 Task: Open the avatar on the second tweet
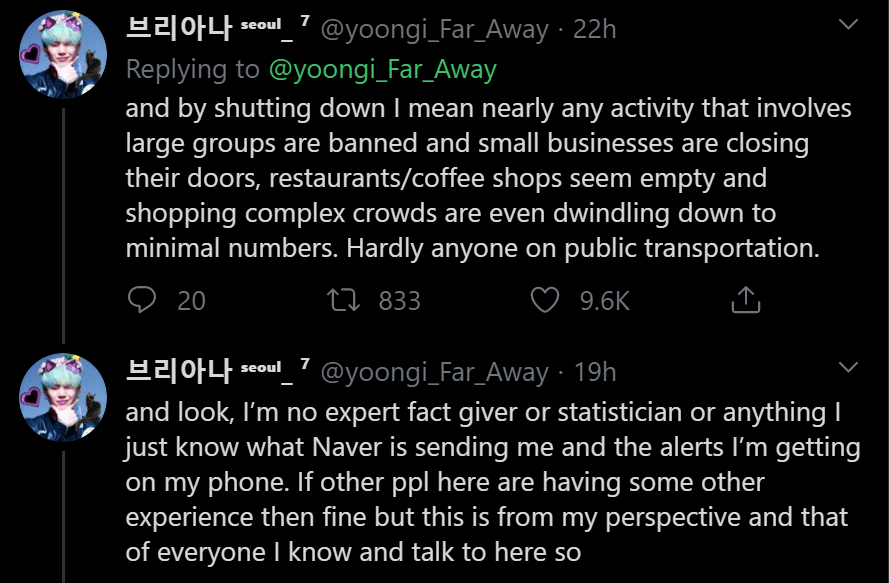pyautogui.click(x=63, y=398)
